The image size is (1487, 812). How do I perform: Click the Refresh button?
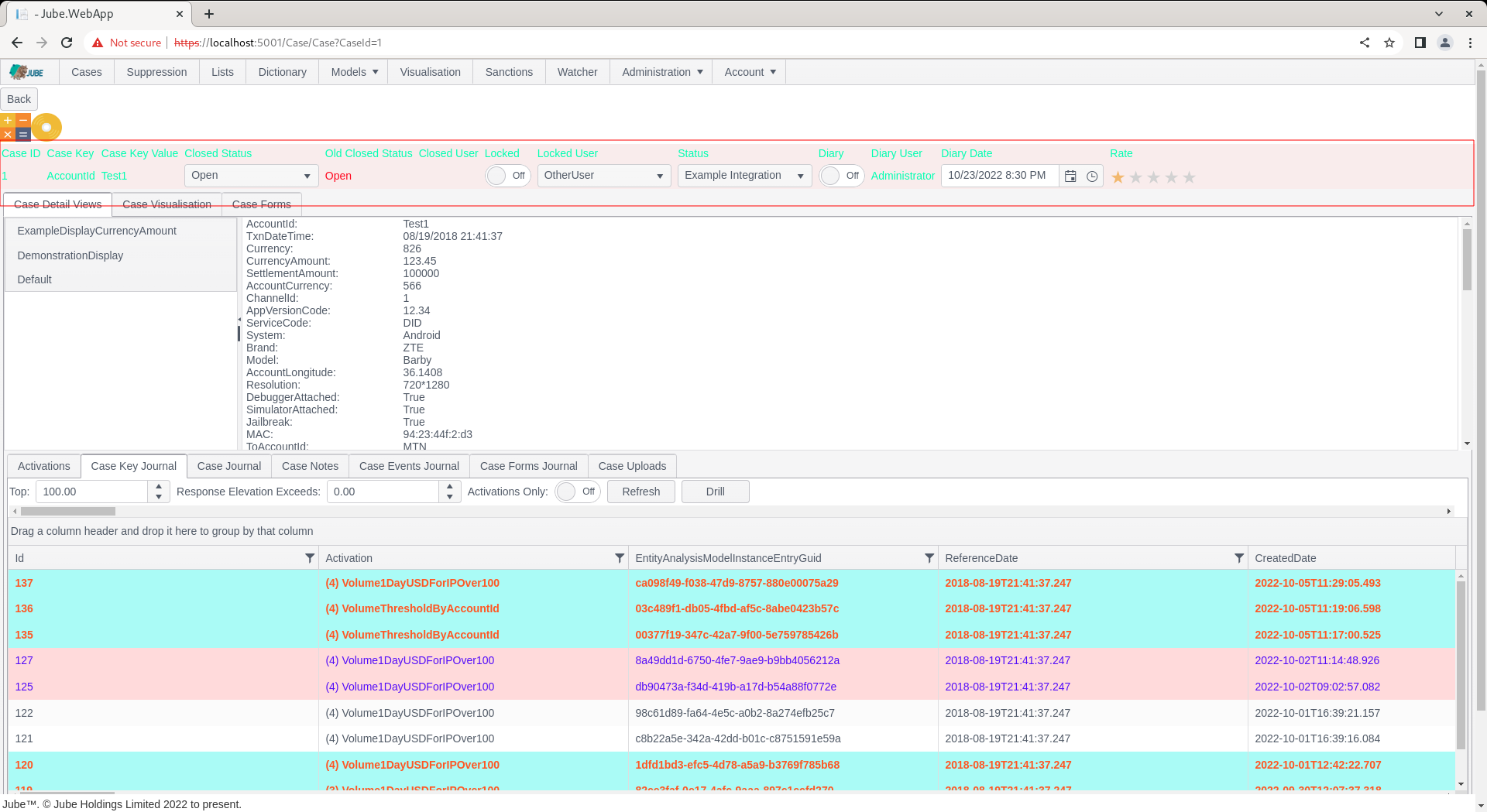coord(641,492)
